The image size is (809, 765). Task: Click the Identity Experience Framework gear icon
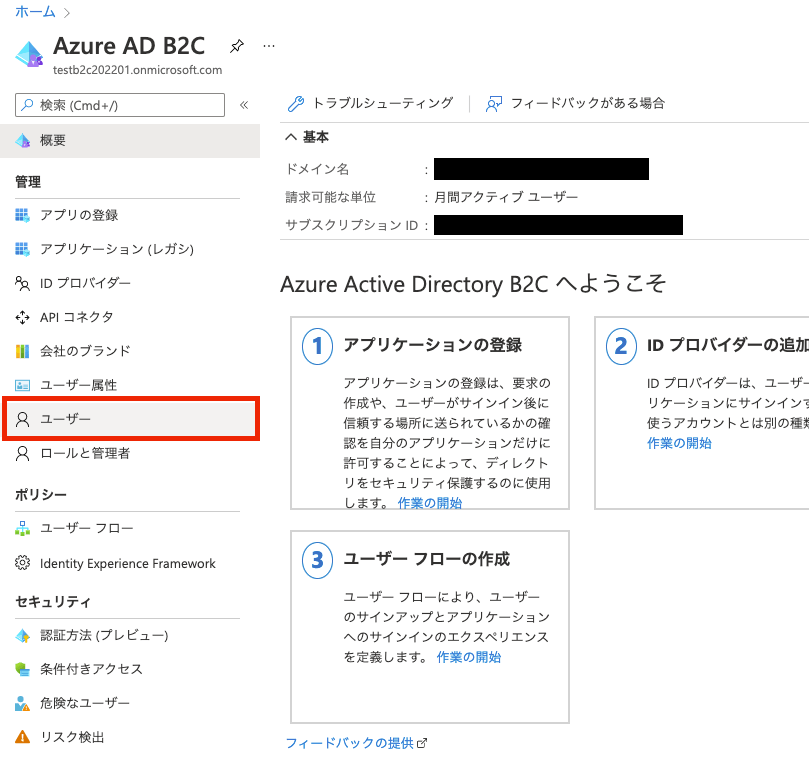(22, 563)
